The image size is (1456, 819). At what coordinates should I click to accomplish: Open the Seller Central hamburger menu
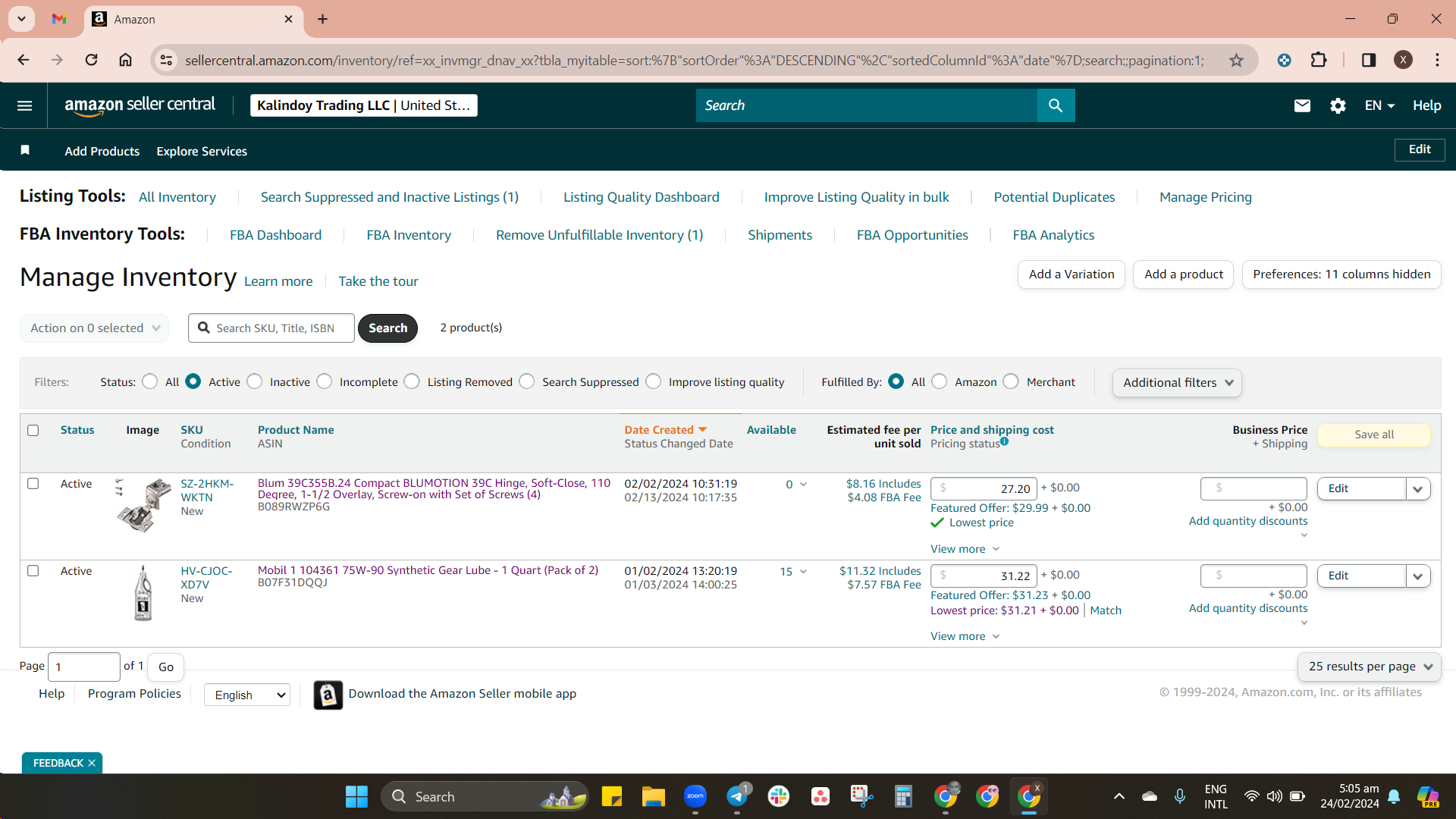click(24, 105)
